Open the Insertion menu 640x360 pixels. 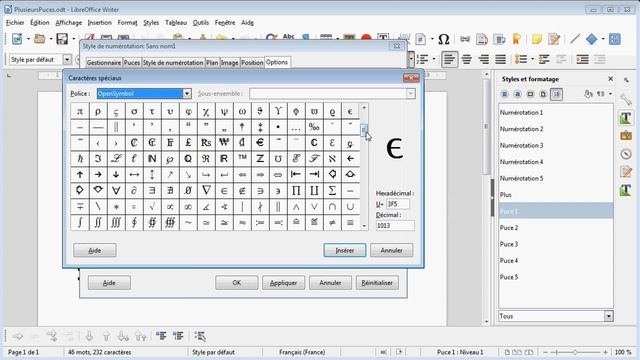100,23
